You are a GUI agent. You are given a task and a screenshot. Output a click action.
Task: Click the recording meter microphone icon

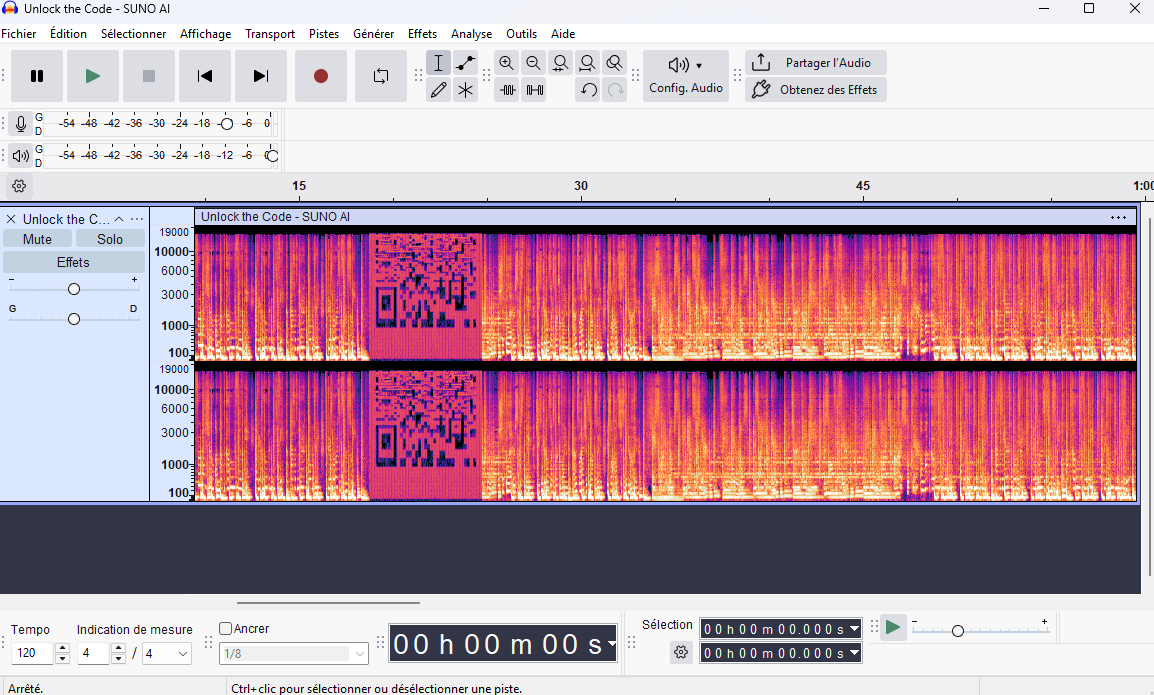(21, 124)
